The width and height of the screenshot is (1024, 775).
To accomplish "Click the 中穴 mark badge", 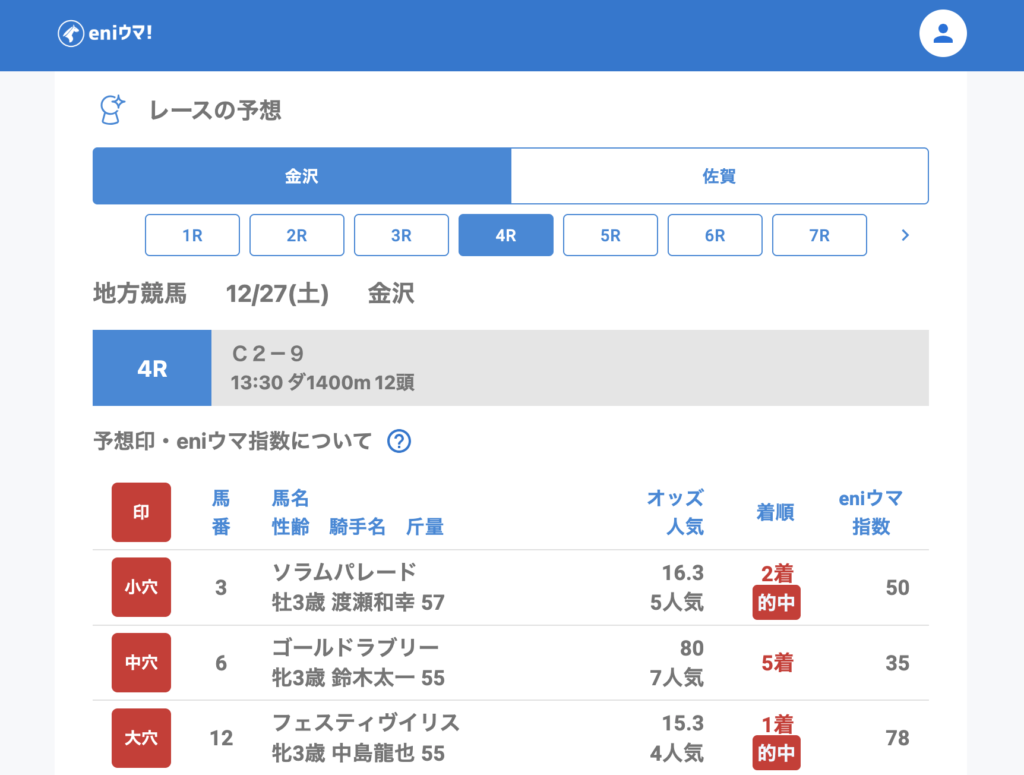I will click(141, 662).
